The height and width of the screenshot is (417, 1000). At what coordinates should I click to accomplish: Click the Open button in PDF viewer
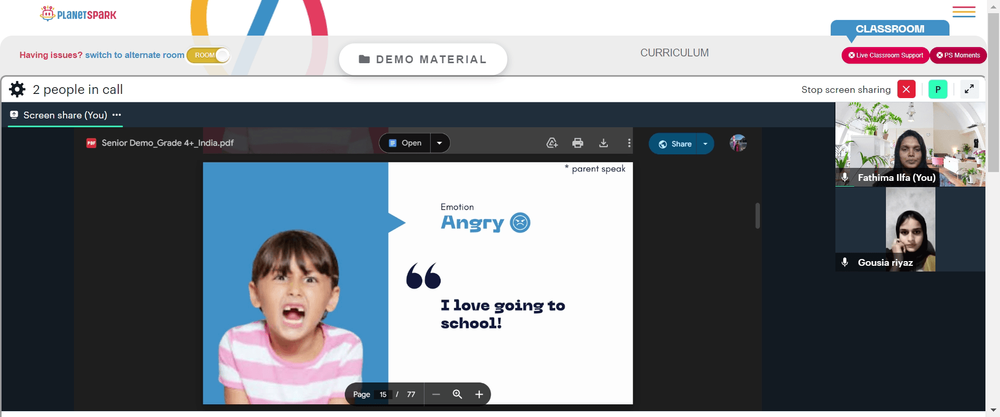[x=405, y=143]
